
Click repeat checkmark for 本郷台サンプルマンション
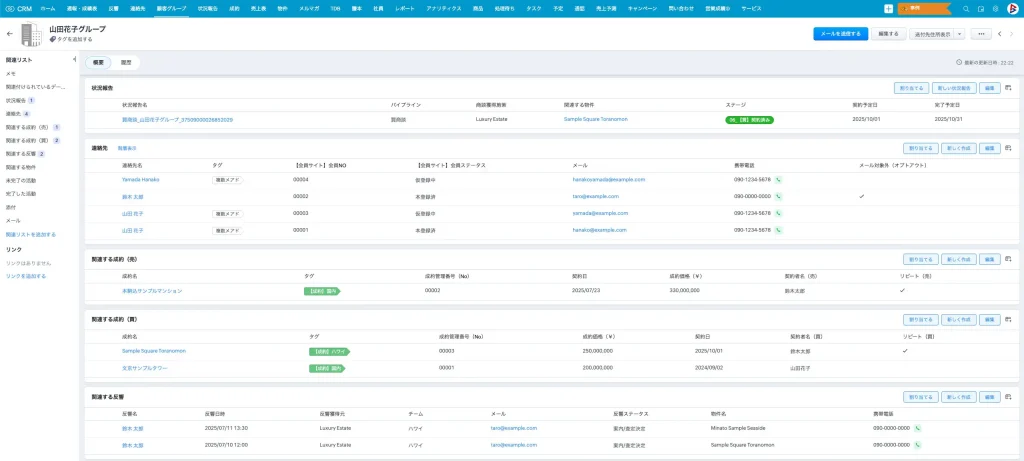pos(902,291)
